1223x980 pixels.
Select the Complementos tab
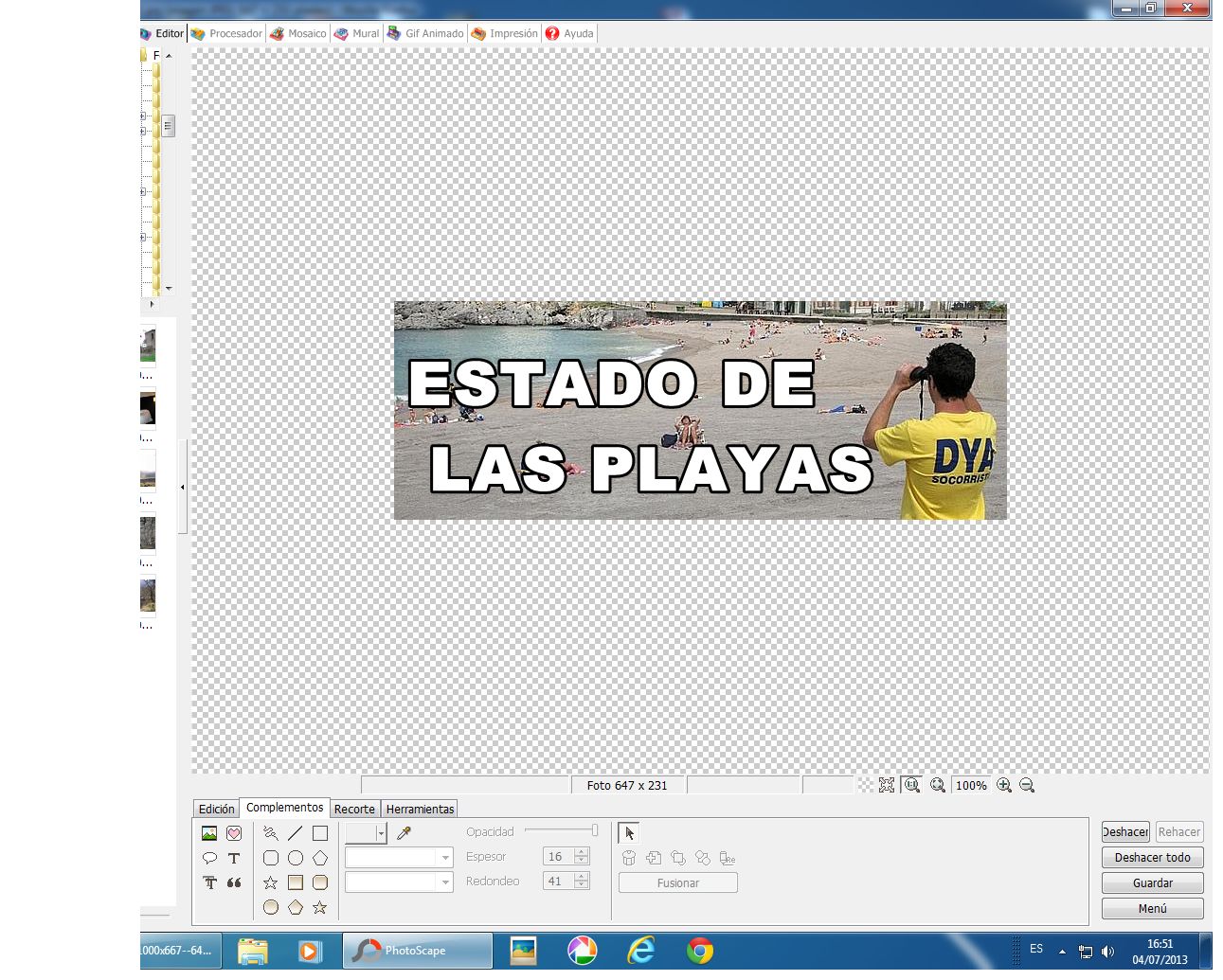point(284,808)
